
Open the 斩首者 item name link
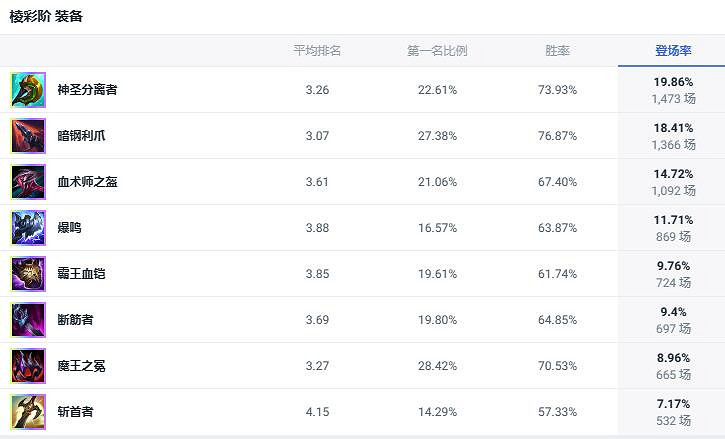click(x=75, y=412)
